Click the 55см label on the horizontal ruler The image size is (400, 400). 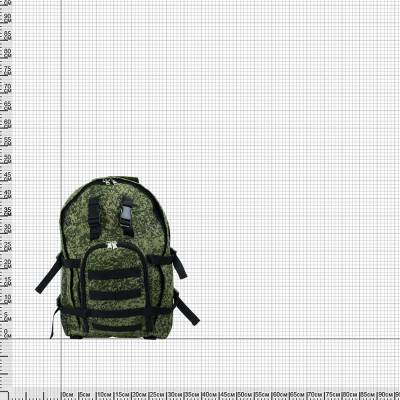pyautogui.click(x=263, y=395)
